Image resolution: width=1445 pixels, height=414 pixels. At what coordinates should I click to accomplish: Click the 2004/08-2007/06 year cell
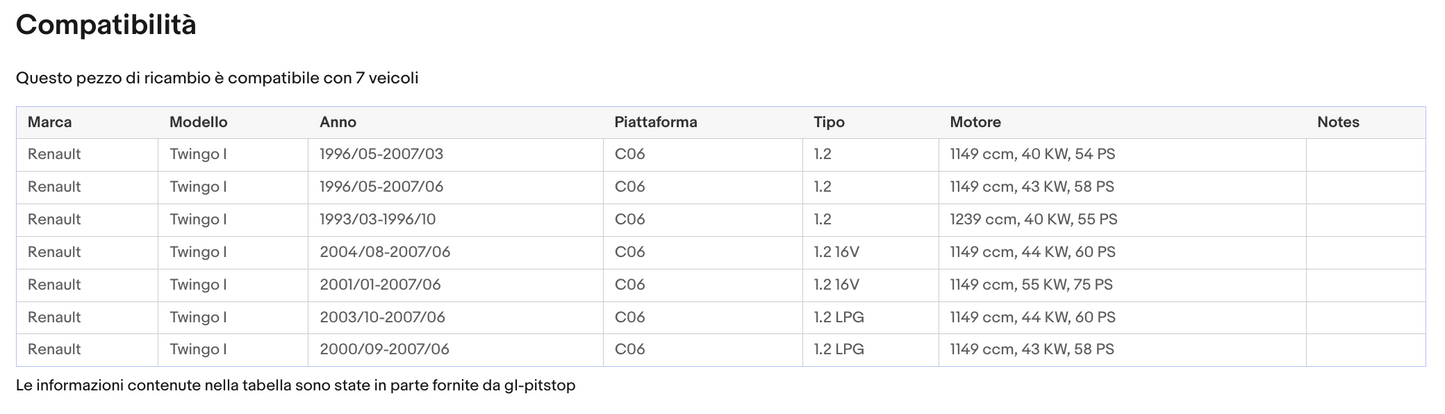[385, 252]
